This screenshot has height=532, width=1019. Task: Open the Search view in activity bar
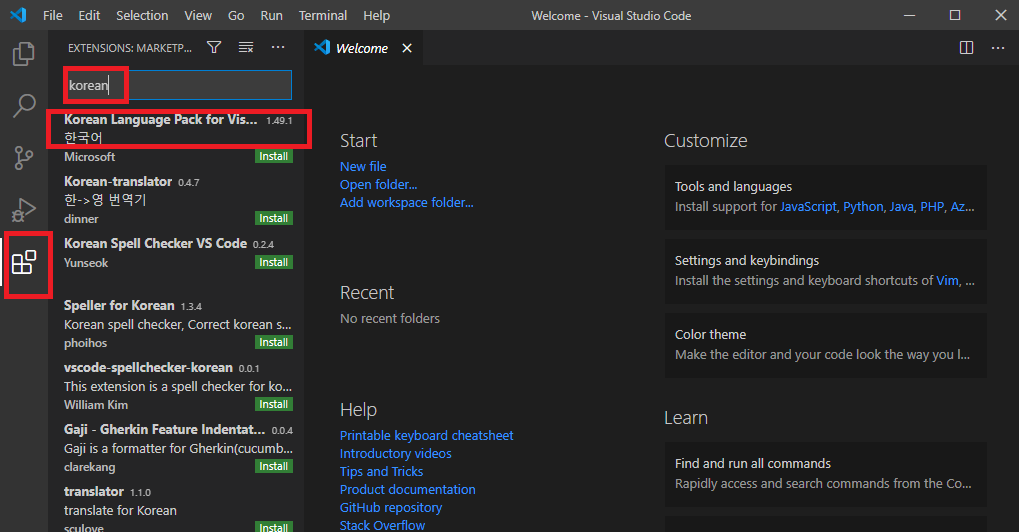[x=23, y=105]
